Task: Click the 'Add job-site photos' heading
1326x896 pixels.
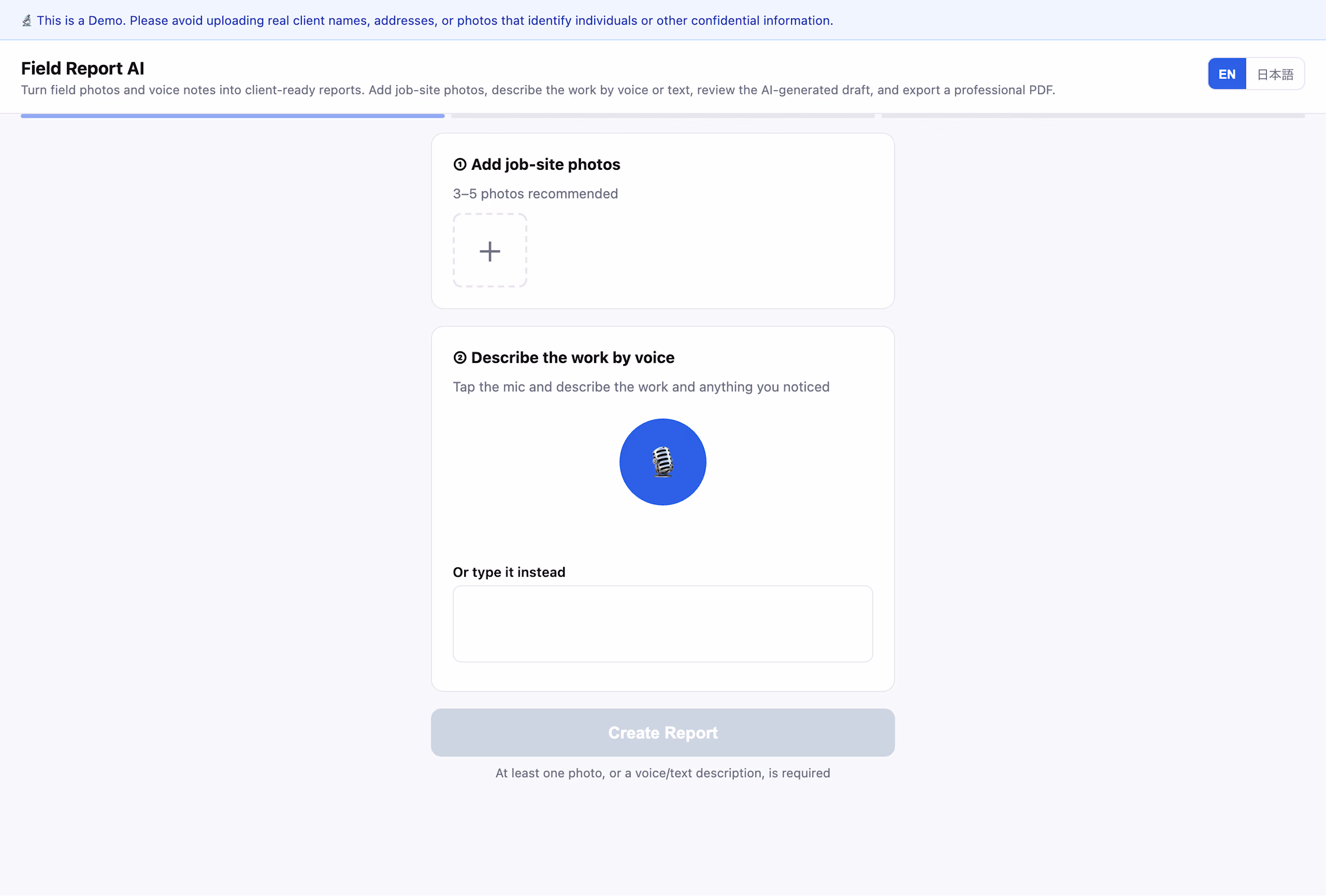Action: [x=546, y=164]
